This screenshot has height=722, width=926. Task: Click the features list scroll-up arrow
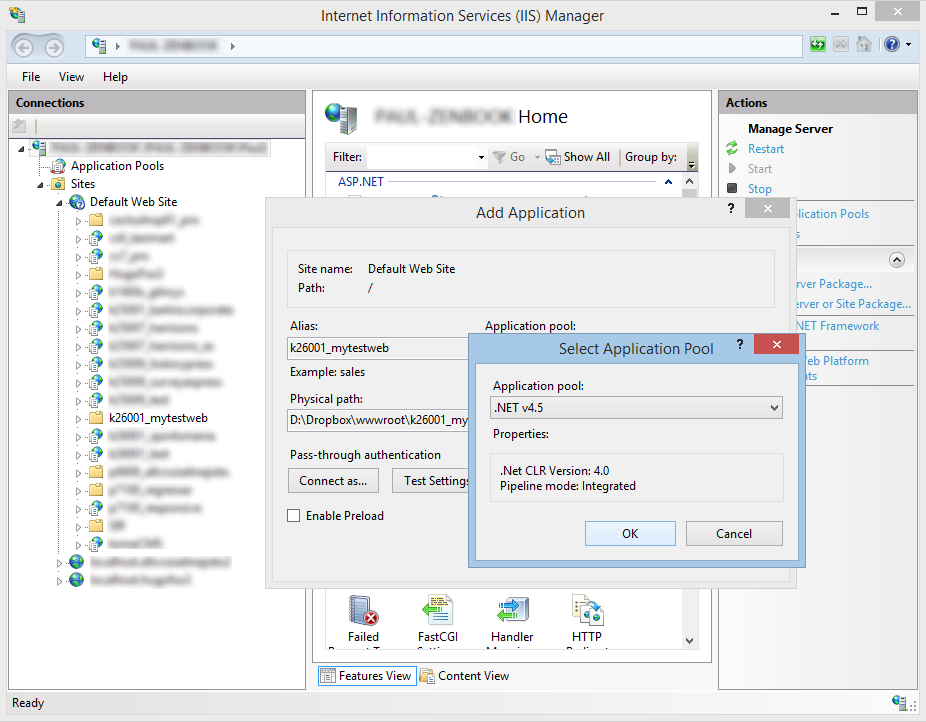pyautogui.click(x=689, y=182)
